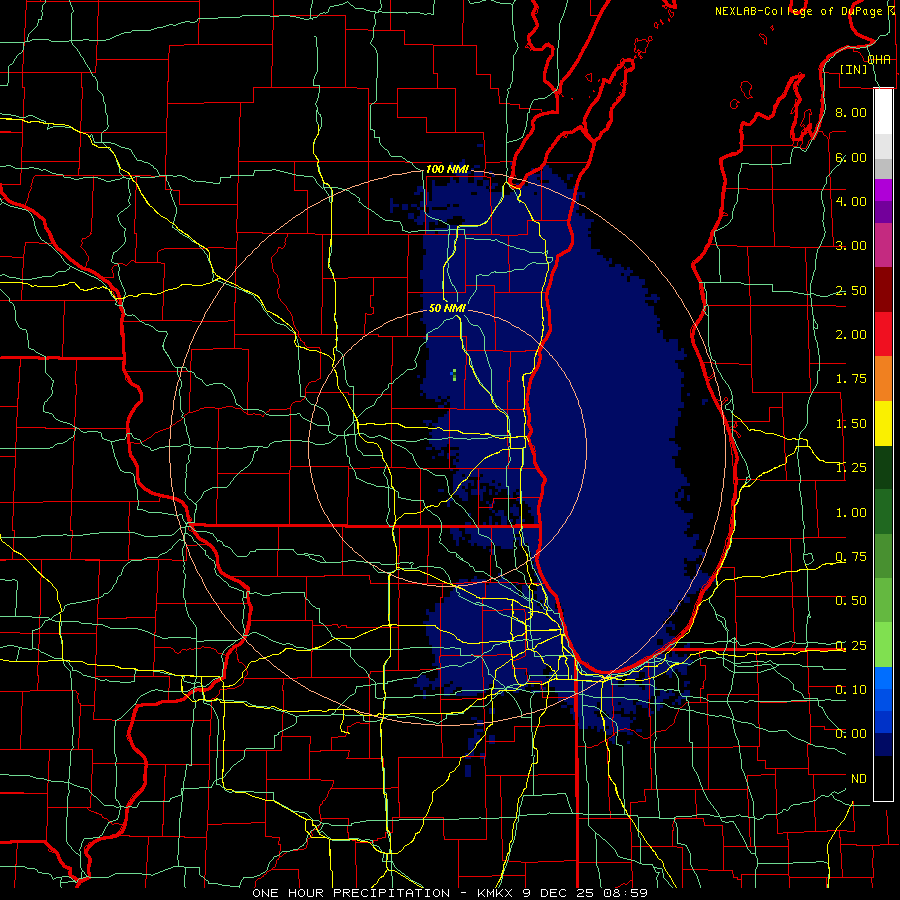900x900 pixels.
Task: Click the 1.75 legend value
Action: (x=850, y=379)
